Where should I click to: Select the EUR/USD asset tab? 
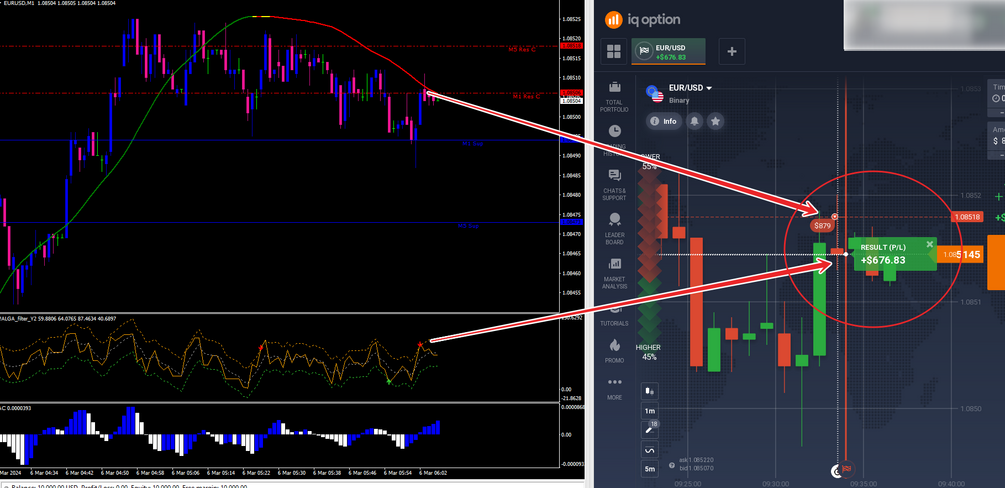pyautogui.click(x=669, y=51)
